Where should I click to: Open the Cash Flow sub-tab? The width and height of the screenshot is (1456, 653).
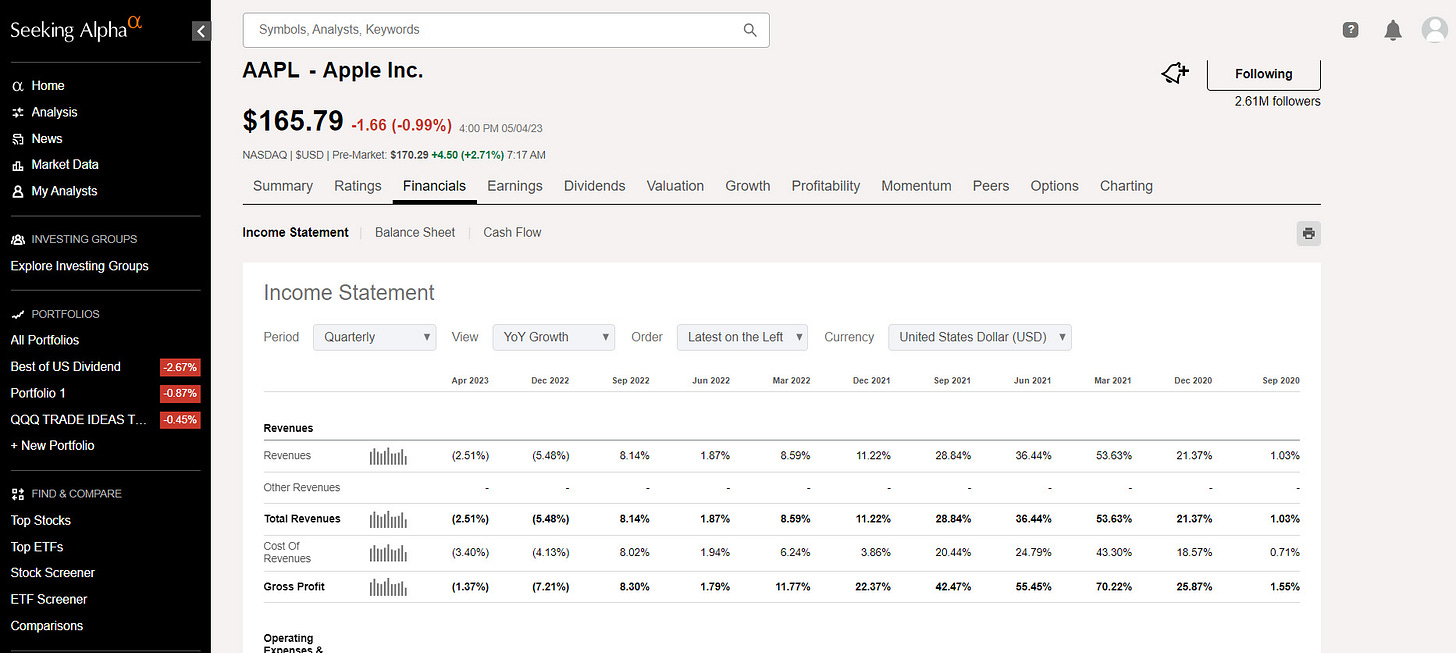512,232
